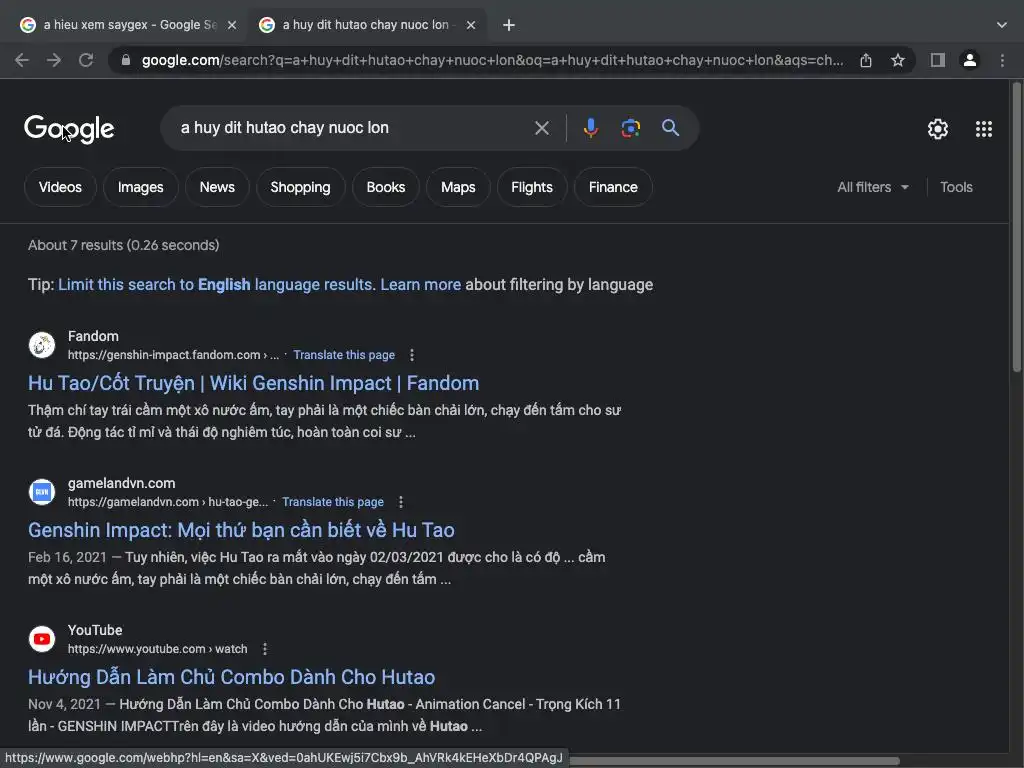Switch to Maps results

[458, 187]
